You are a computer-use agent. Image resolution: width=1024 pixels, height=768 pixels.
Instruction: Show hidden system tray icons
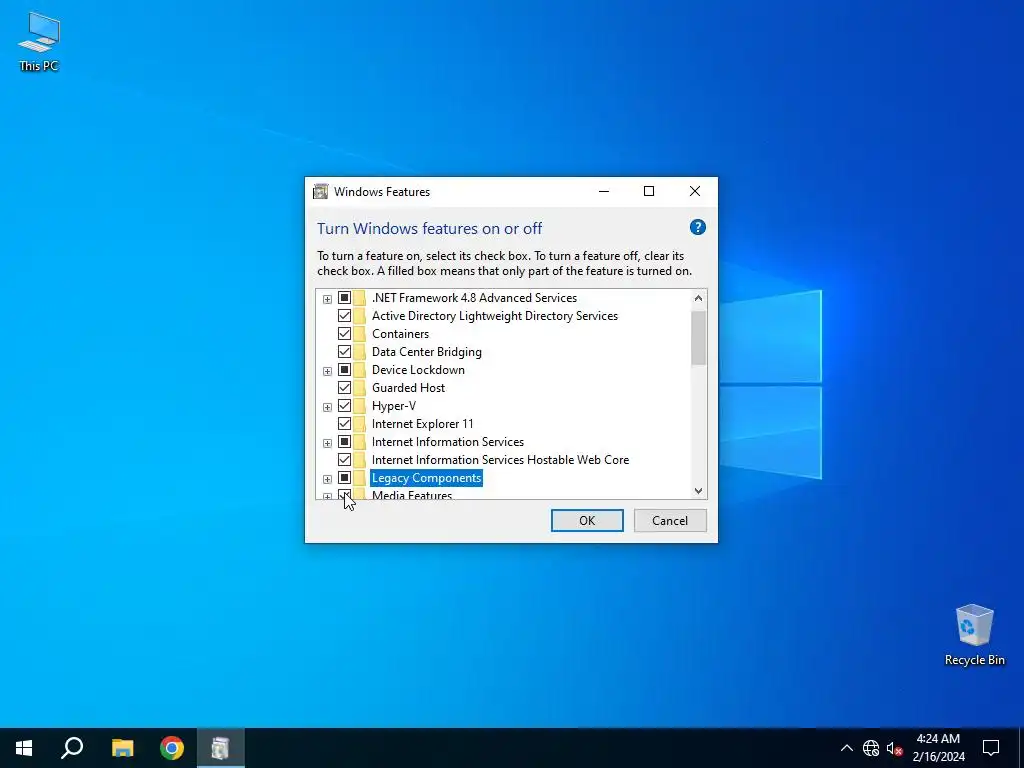[846, 748]
